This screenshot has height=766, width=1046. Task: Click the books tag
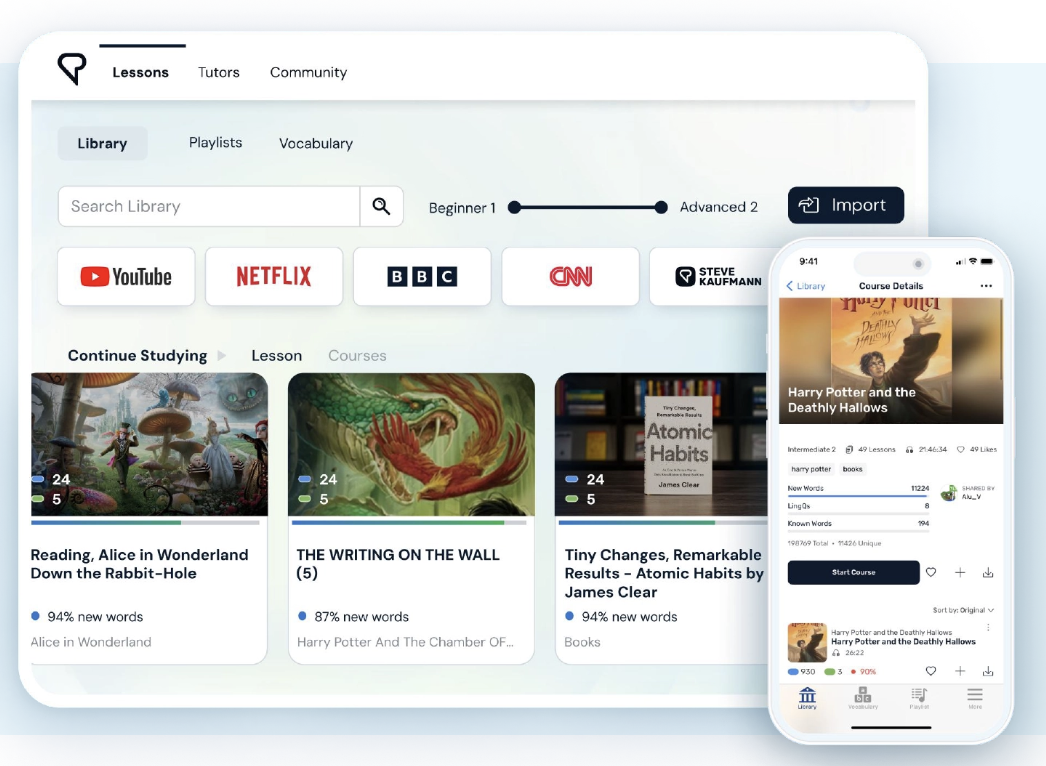point(853,469)
